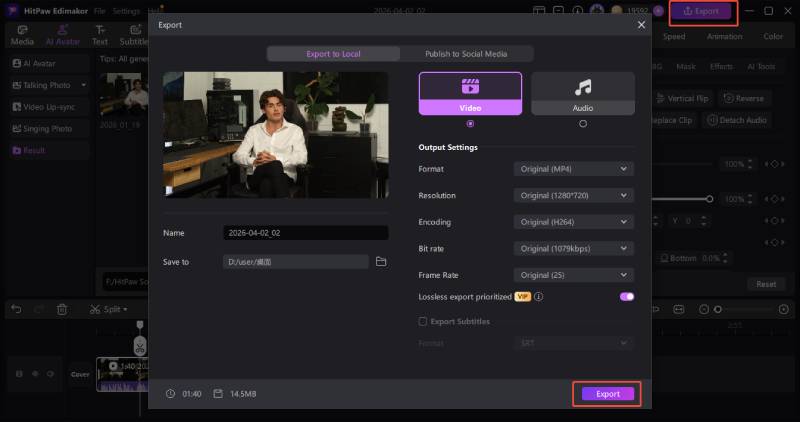
Task: Open the subtitle Format SRT dropdown
Action: [573, 343]
